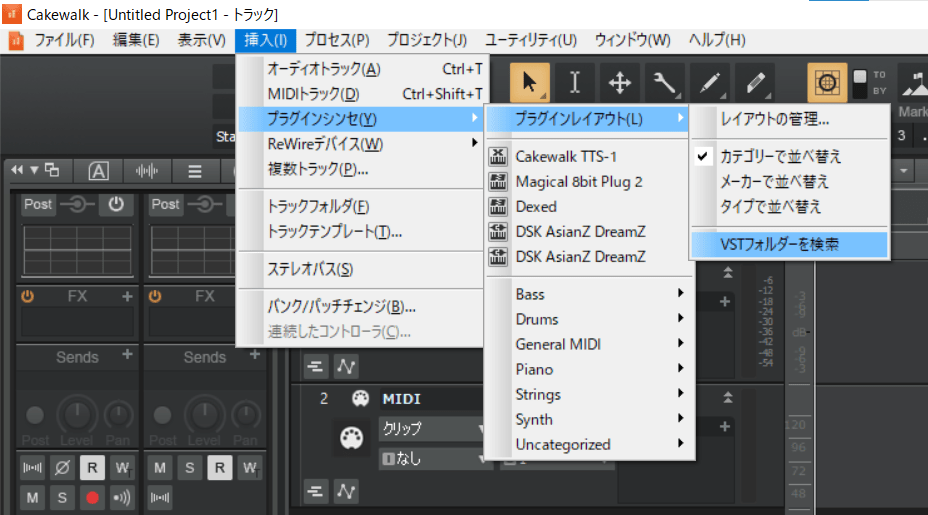Click the double-arrow collapse inspector icon

click(17, 170)
